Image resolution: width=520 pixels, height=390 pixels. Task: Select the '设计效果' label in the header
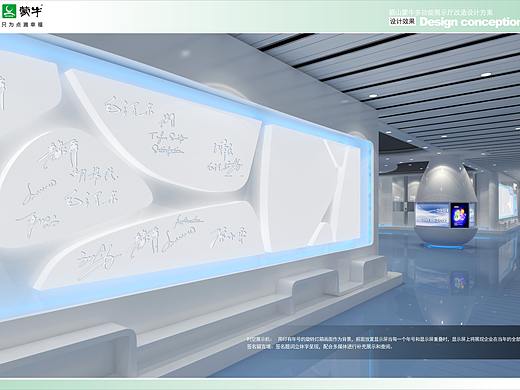[402, 21]
